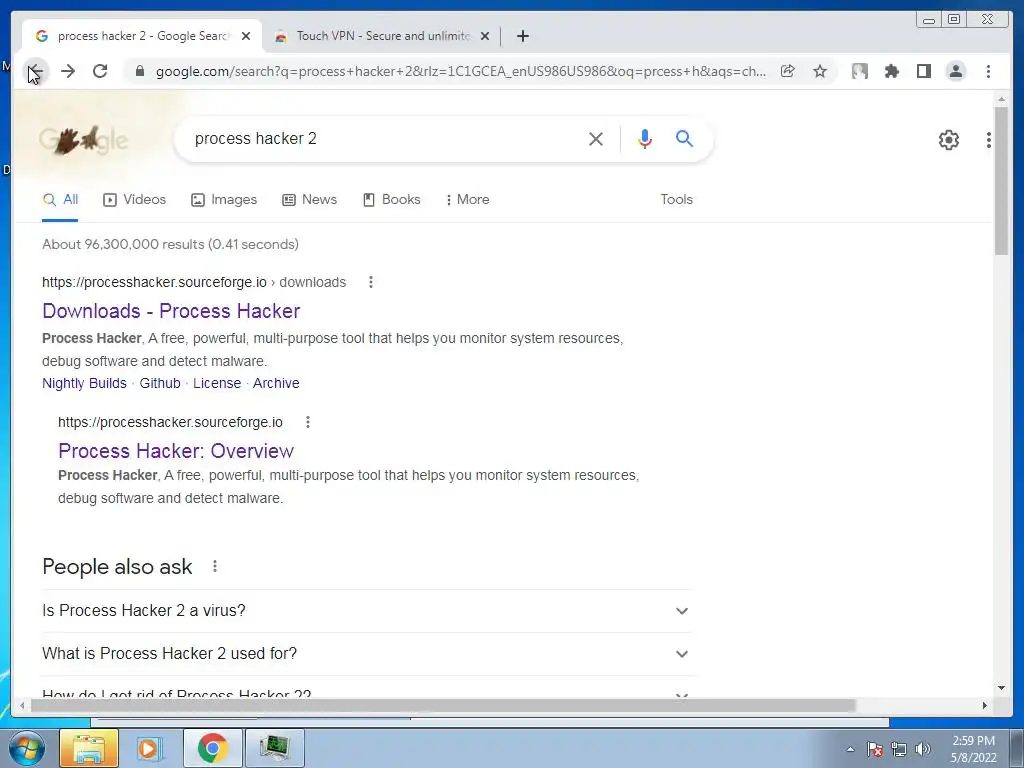This screenshot has width=1024, height=768.
Task: Click the horizontal scrollbar thumb
Action: pos(443,705)
